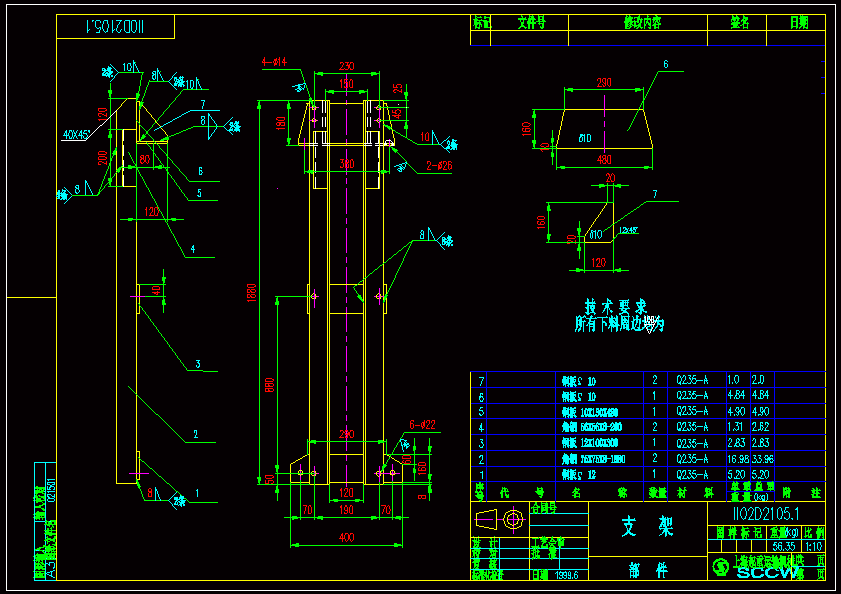Click the overall height dimension 1880
Screen dimensions: 841x594
click(x=252, y=293)
